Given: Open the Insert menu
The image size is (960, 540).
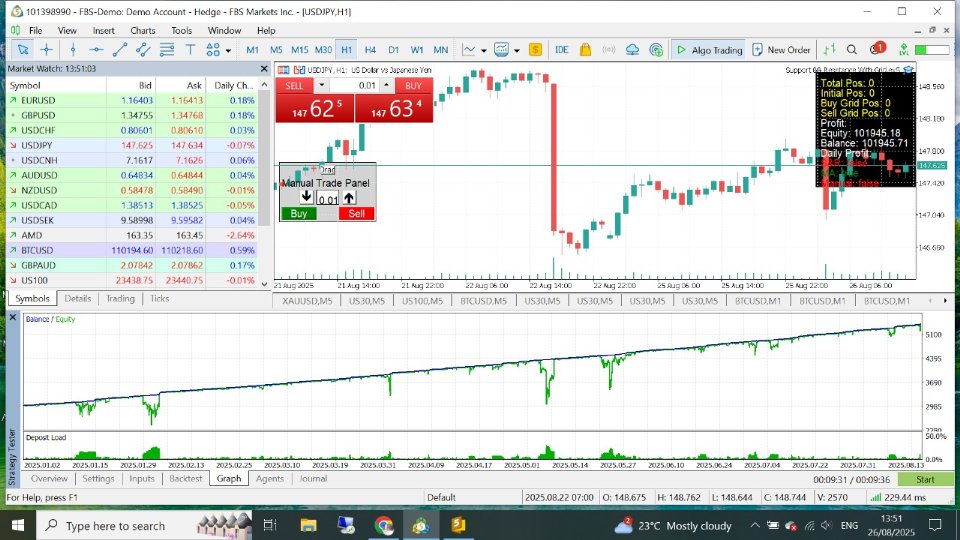Looking at the screenshot, I should point(103,31).
